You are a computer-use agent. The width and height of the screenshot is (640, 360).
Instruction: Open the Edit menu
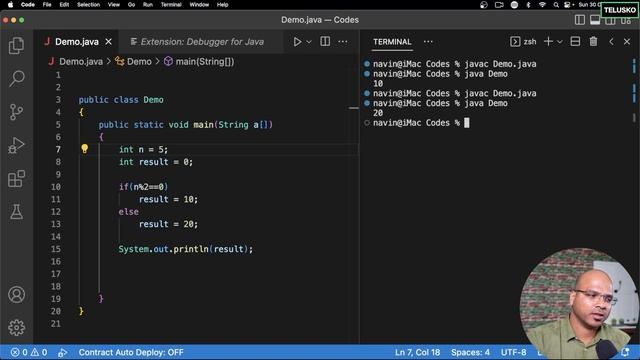click(64, 5)
